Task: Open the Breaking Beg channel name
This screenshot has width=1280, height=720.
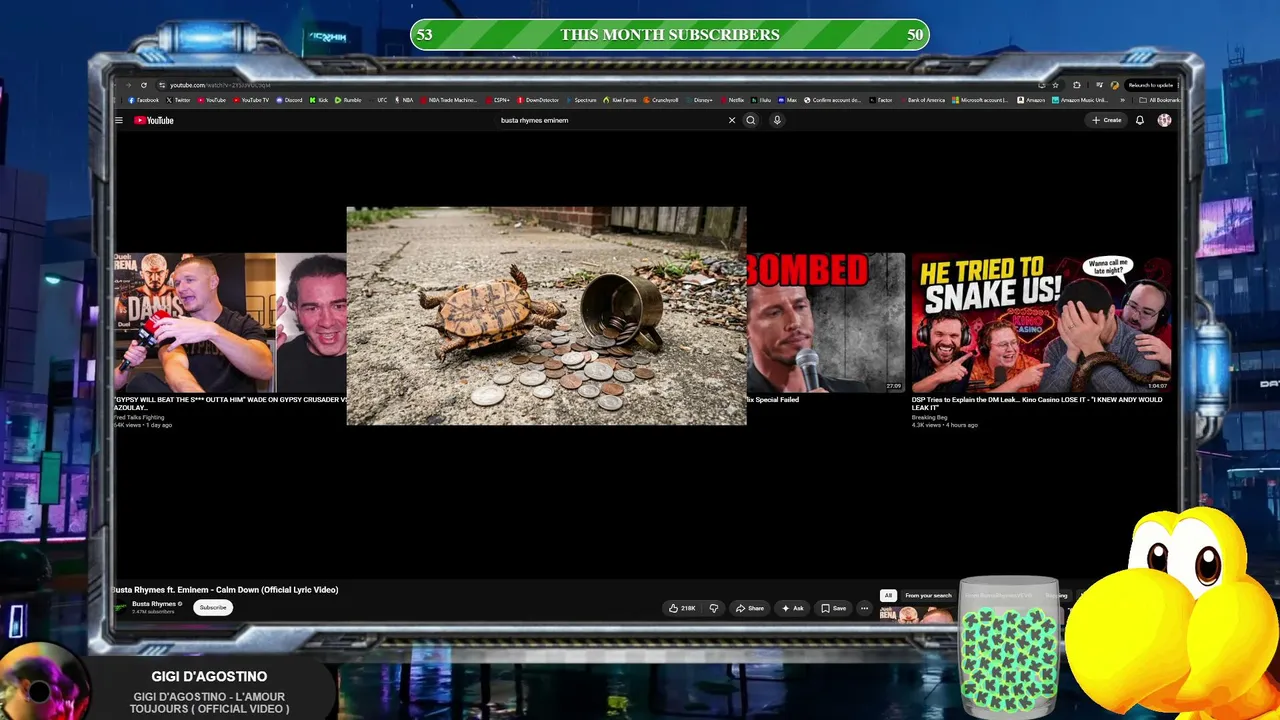Action: [x=929, y=417]
